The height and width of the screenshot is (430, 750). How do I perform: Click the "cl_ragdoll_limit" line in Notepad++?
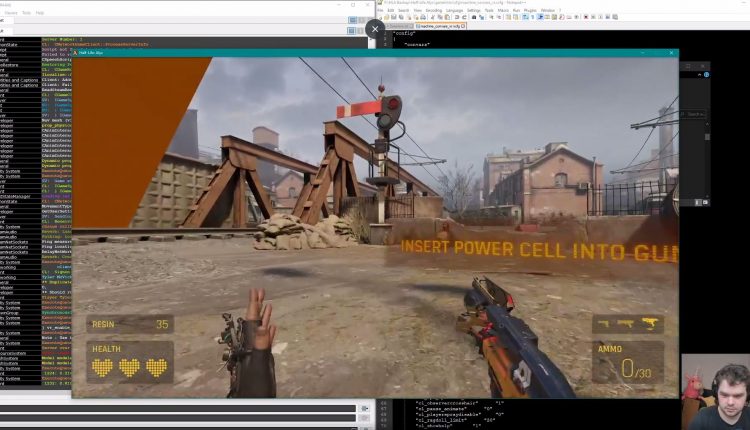pos(454,420)
